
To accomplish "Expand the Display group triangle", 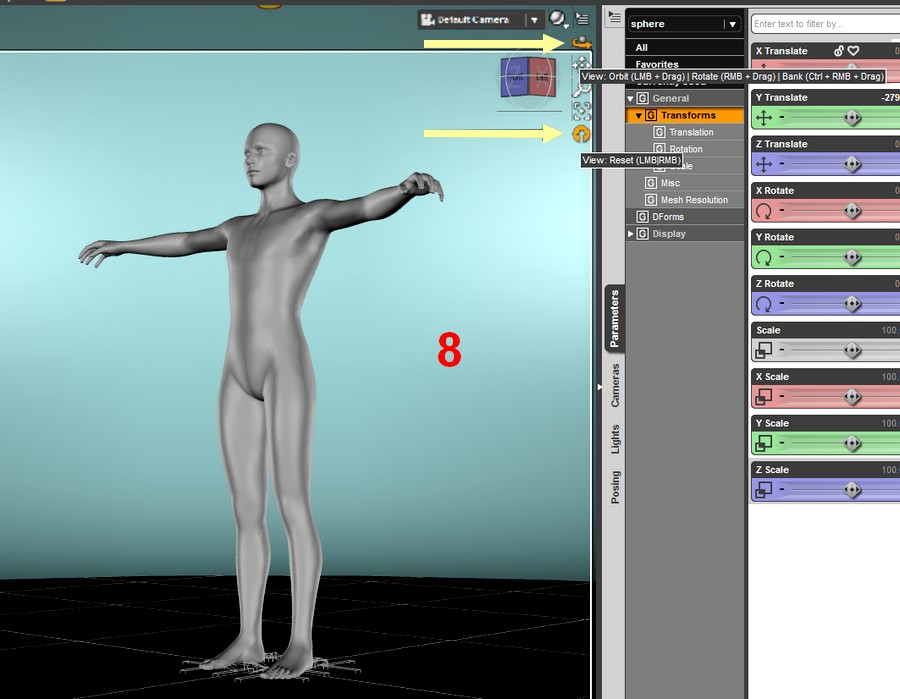I will 630,234.
